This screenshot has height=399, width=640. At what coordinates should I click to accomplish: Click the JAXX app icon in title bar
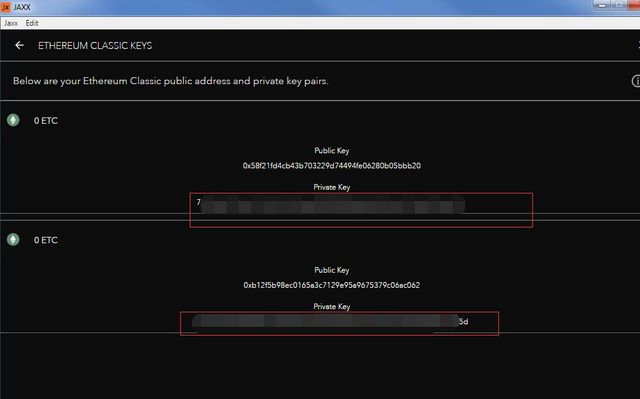click(x=6, y=7)
